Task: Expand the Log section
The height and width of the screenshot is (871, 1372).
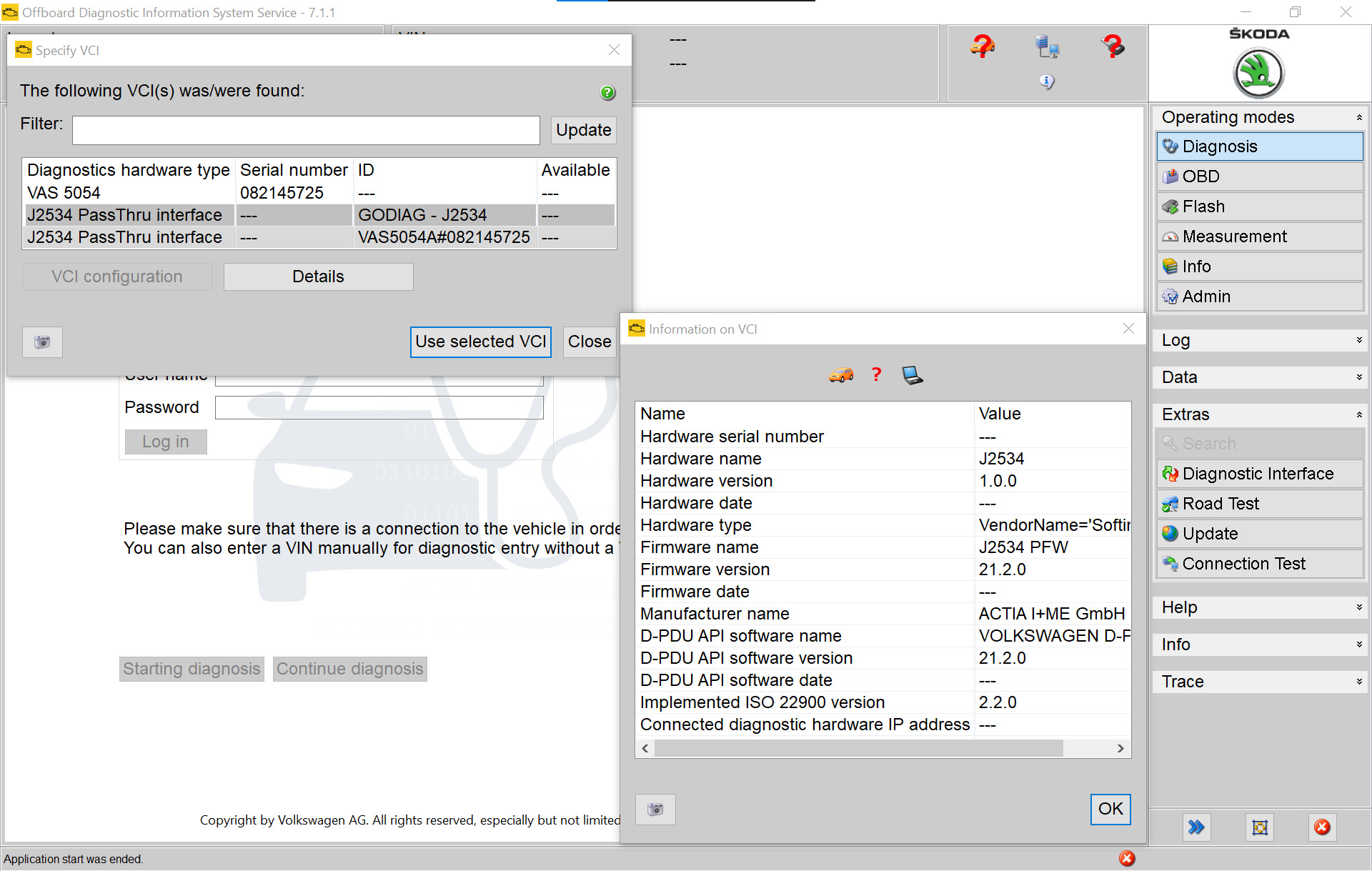Action: [x=1260, y=340]
